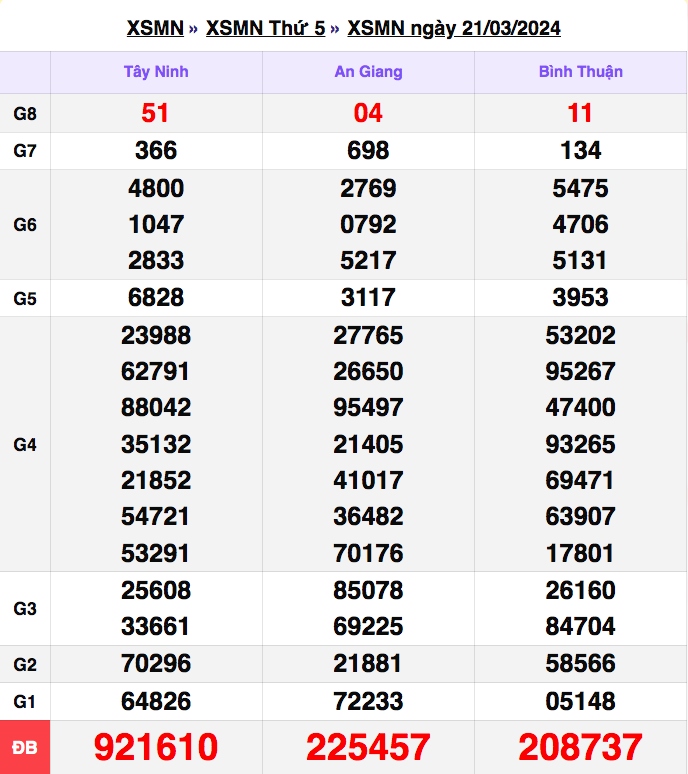Select G2 number 58566
The width and height of the screenshot is (688, 774).
[x=580, y=663]
